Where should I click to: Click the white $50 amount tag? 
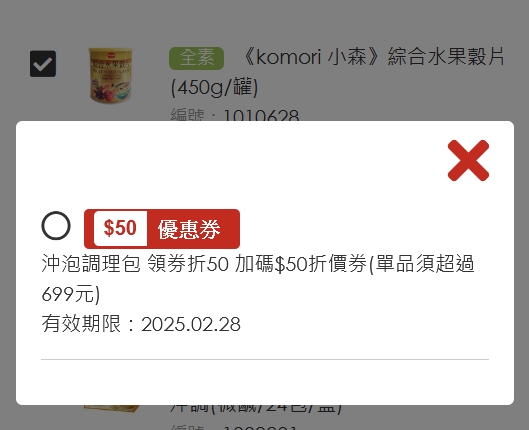pyautogui.click(x=120, y=228)
